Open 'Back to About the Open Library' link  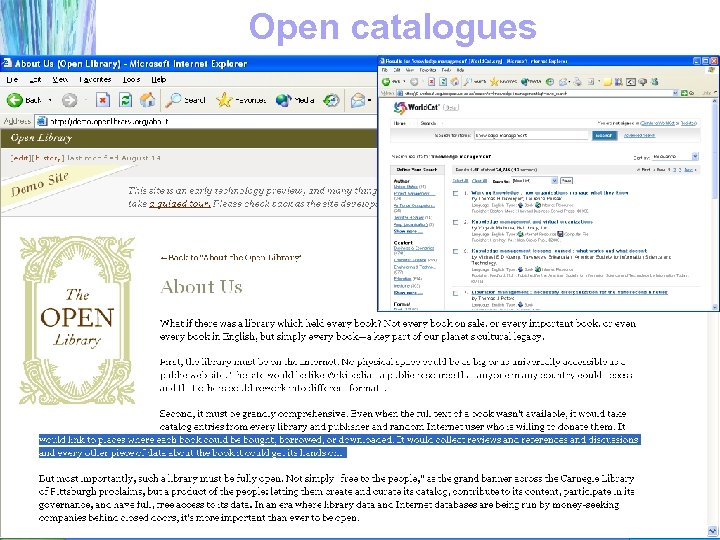pos(231,258)
